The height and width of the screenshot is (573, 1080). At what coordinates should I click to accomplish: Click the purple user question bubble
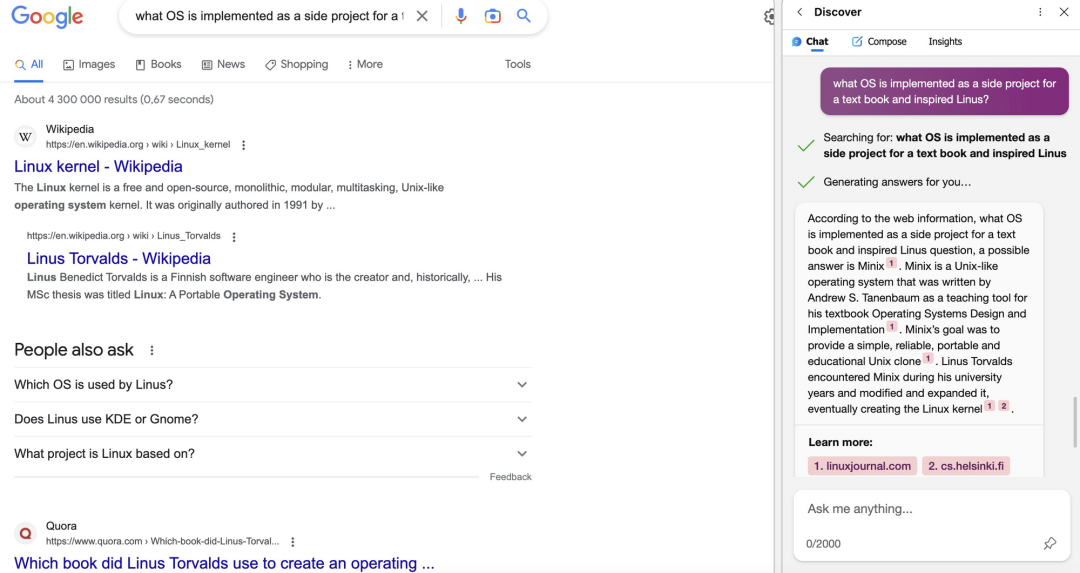click(x=944, y=92)
